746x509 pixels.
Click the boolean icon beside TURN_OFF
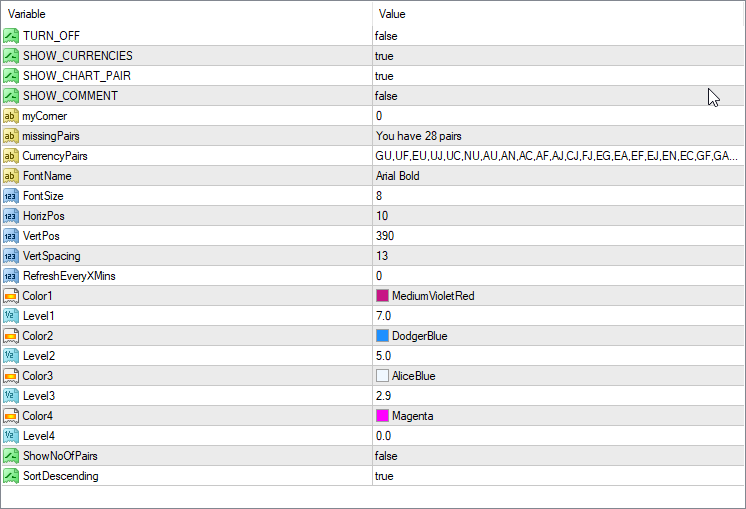[11, 36]
